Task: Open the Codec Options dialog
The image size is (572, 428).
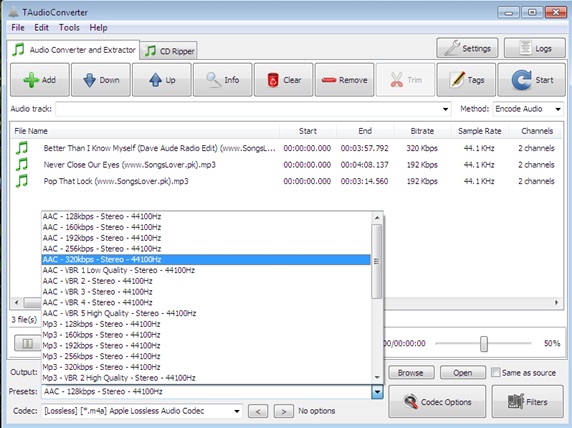Action: [437, 402]
